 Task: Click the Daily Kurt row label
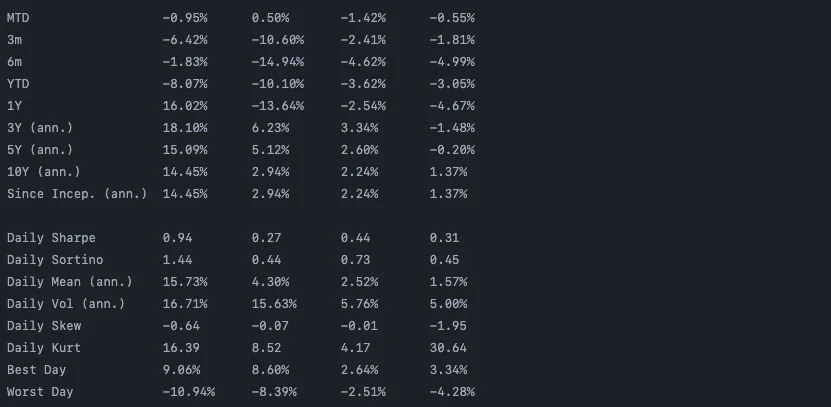[44, 348]
